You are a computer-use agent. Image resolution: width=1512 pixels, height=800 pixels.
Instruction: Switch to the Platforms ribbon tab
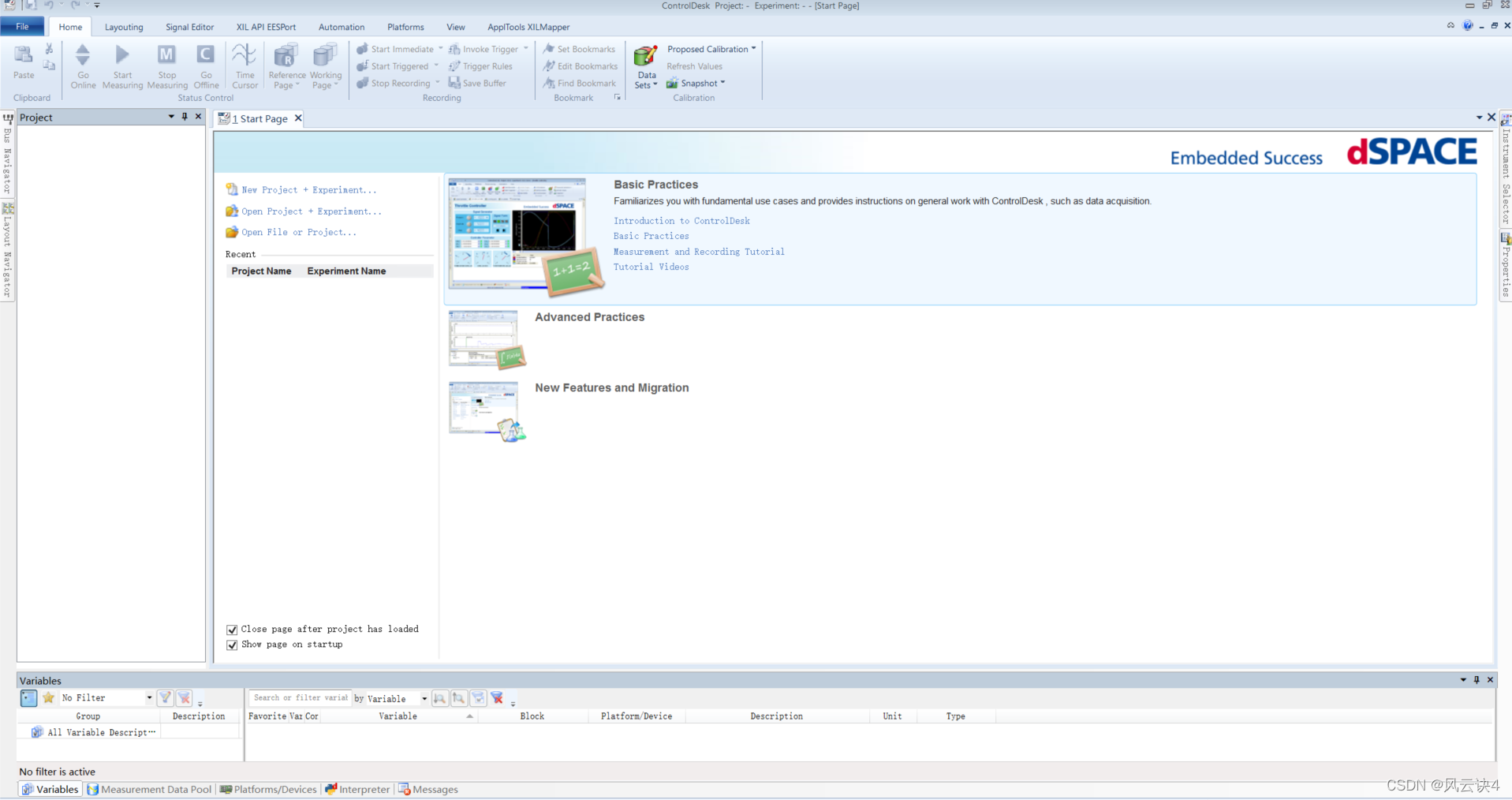click(405, 27)
